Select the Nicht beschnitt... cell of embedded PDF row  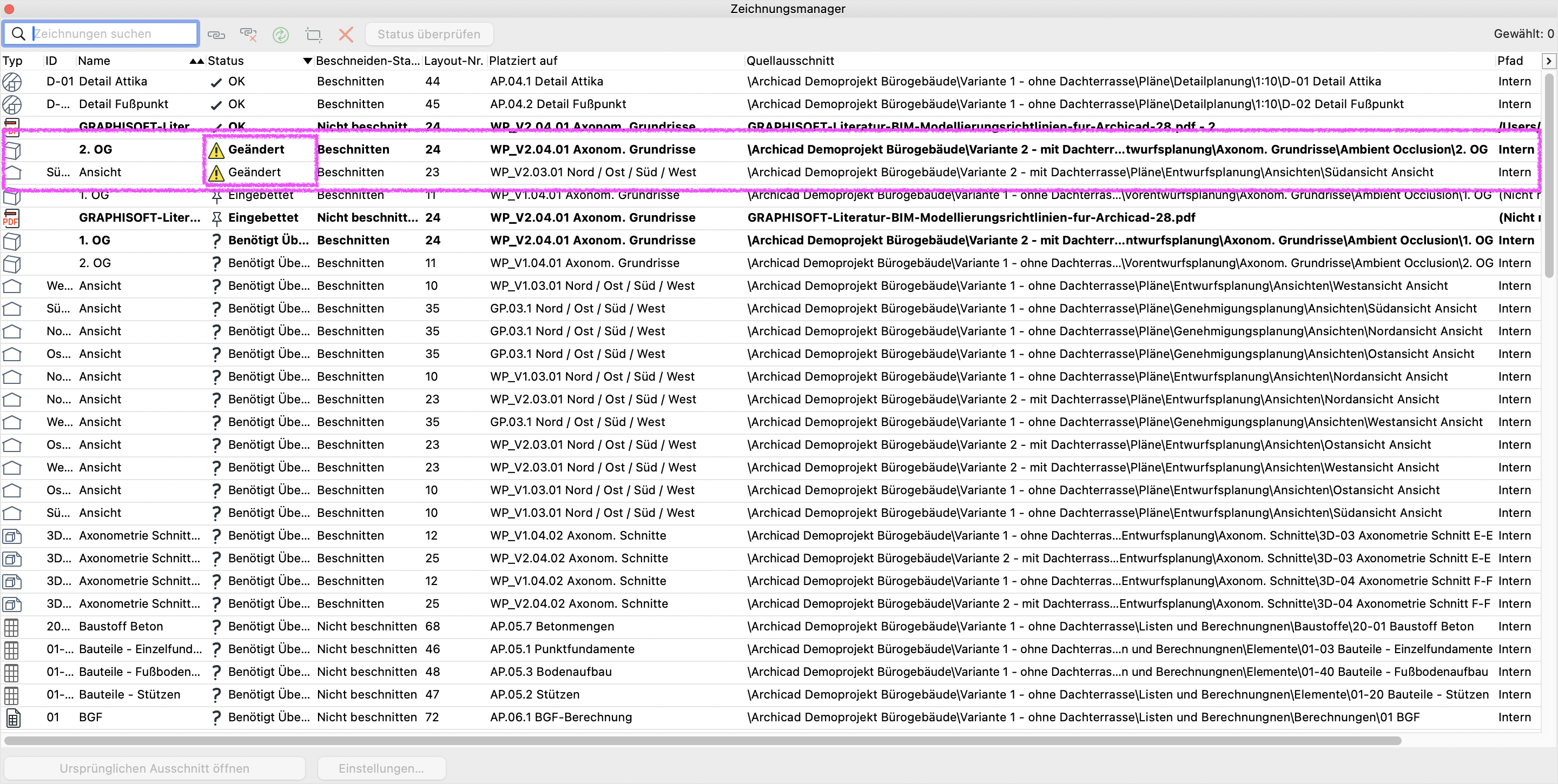(x=367, y=218)
